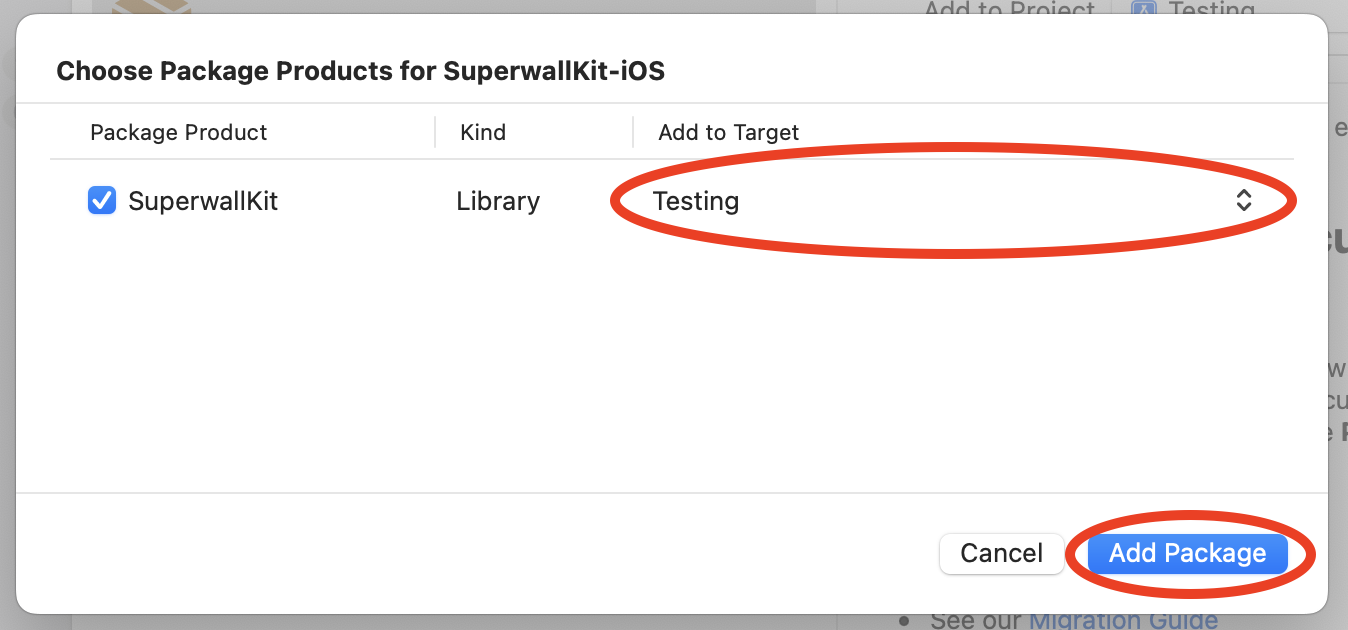Click the Add to Project label
Image resolution: width=1348 pixels, height=630 pixels.
[1009, 10]
